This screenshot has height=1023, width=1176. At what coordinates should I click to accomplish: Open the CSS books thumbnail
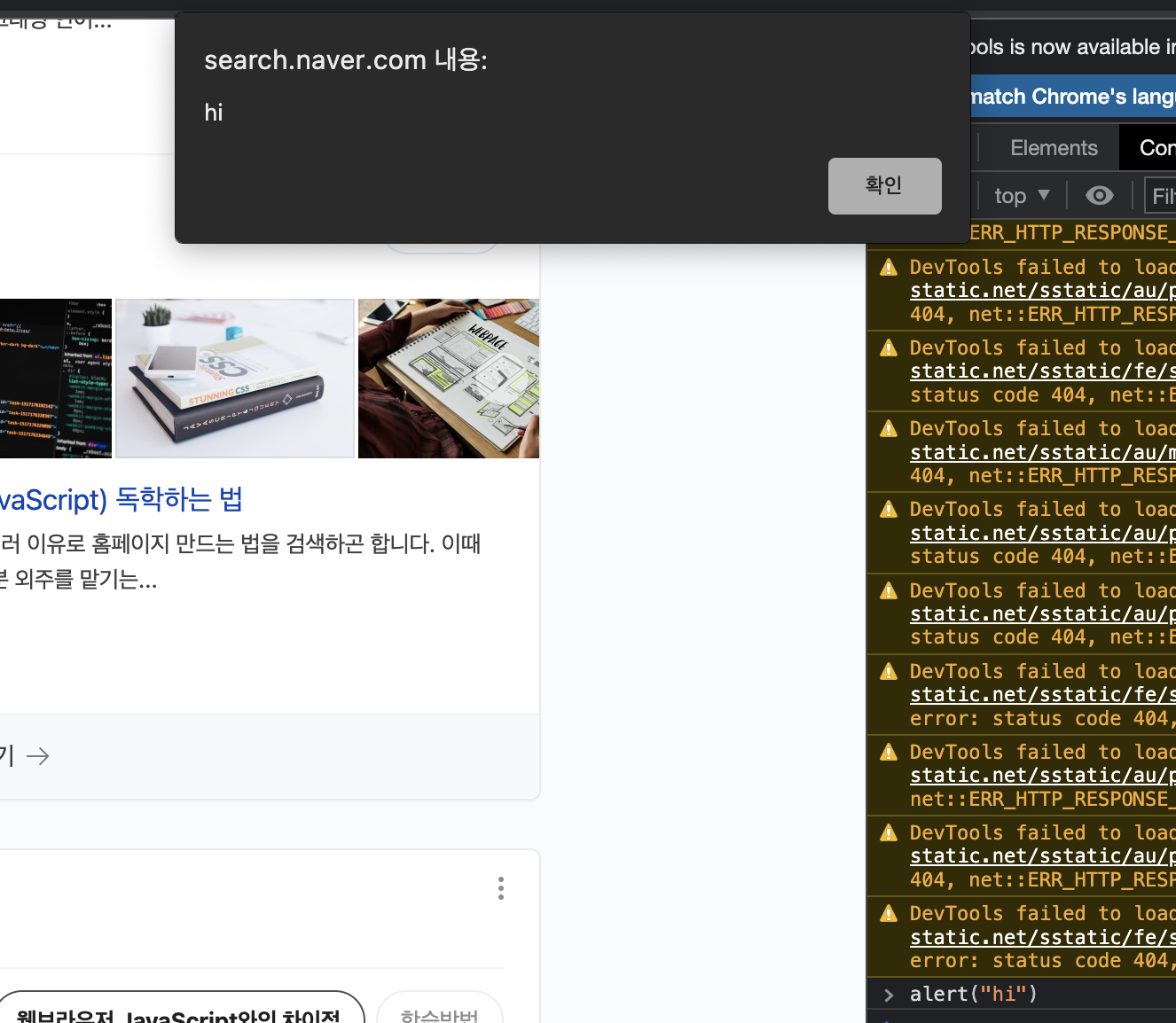(235, 379)
